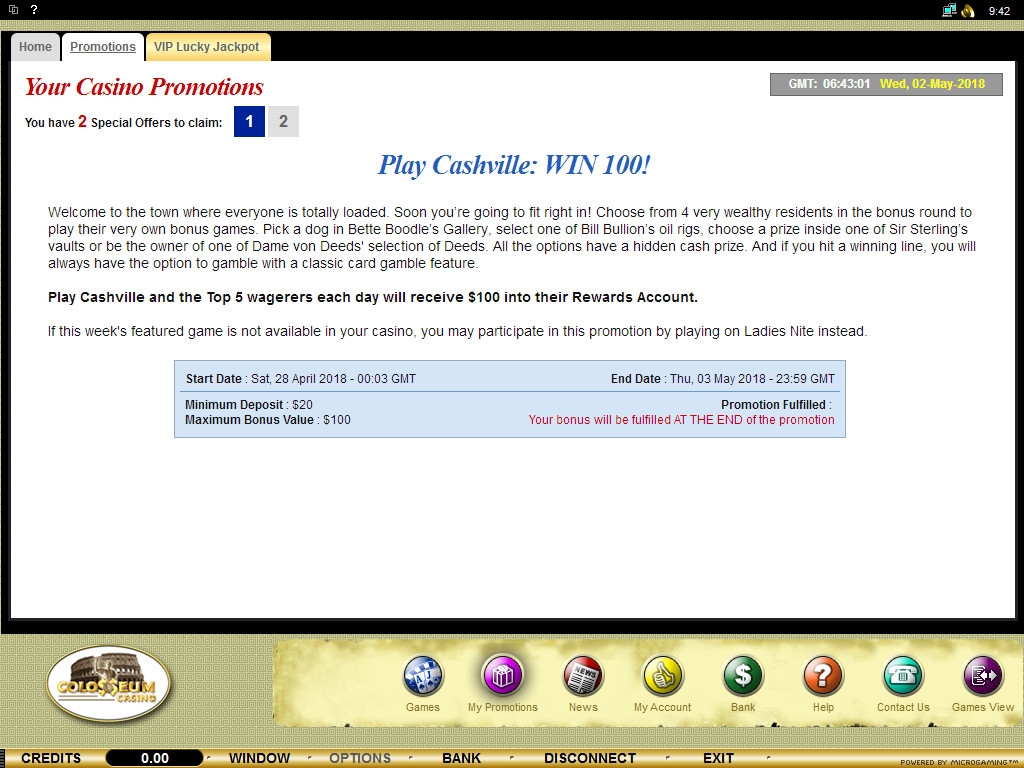The image size is (1024, 768).
Task: Open My Account thumbs-up icon
Action: [662, 677]
